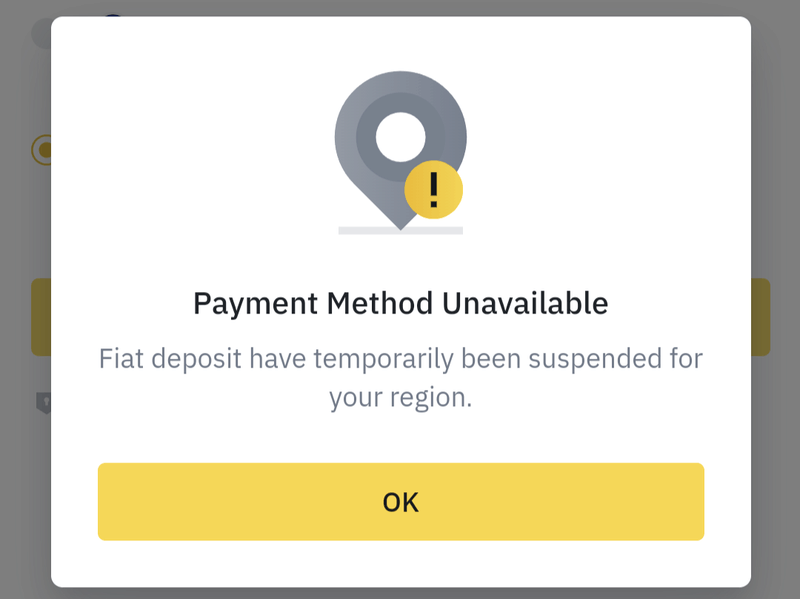Click the yellow exclamation warning badge
The height and width of the screenshot is (599, 800).
[x=434, y=190]
